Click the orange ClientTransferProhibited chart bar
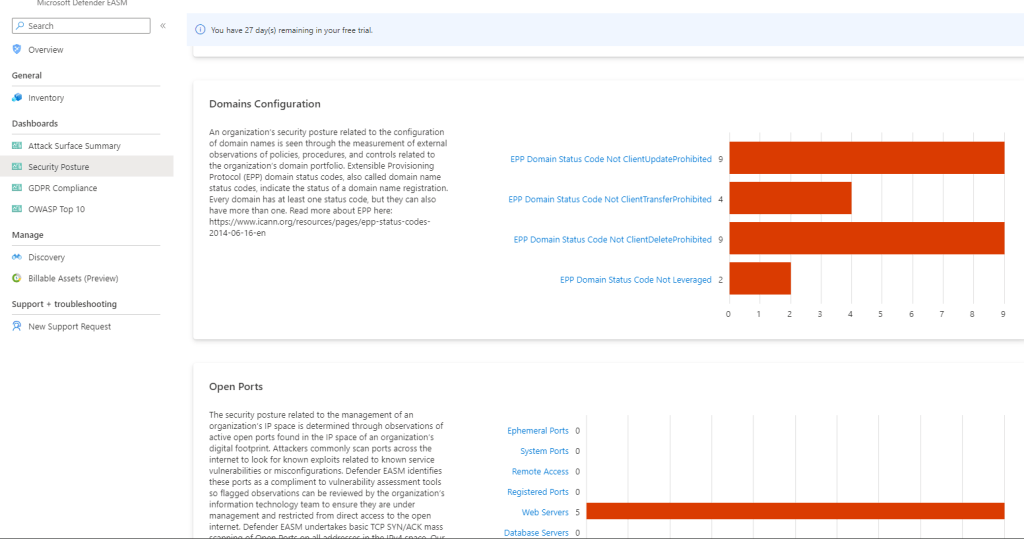Screen dimensions: 1024x539 coord(790,198)
